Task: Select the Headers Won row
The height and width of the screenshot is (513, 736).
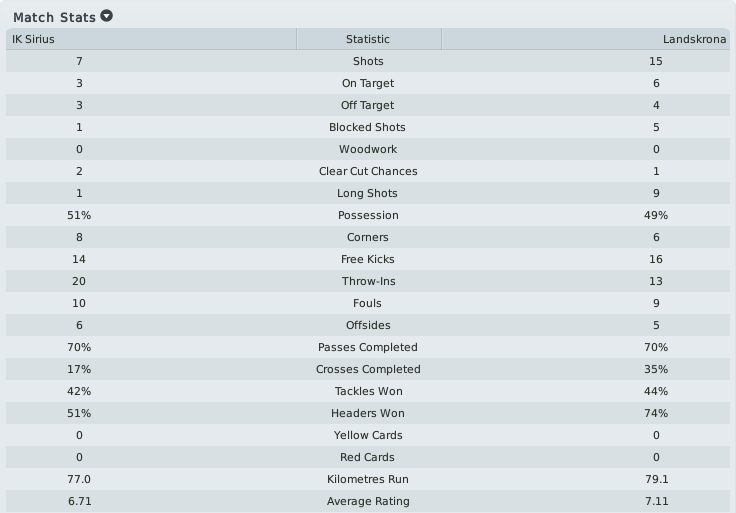Action: (x=368, y=413)
